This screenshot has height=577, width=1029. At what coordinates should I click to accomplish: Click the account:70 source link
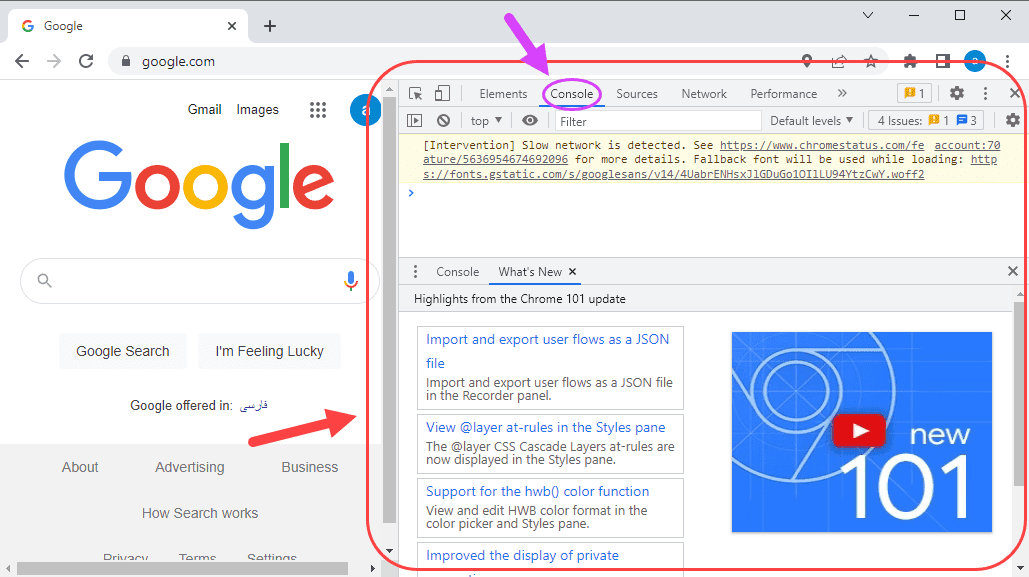967,145
